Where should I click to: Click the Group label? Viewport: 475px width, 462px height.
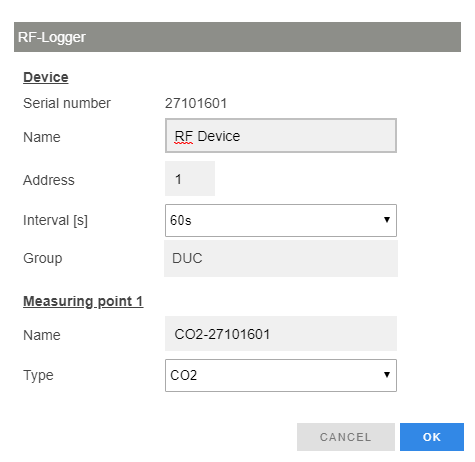coord(43,259)
